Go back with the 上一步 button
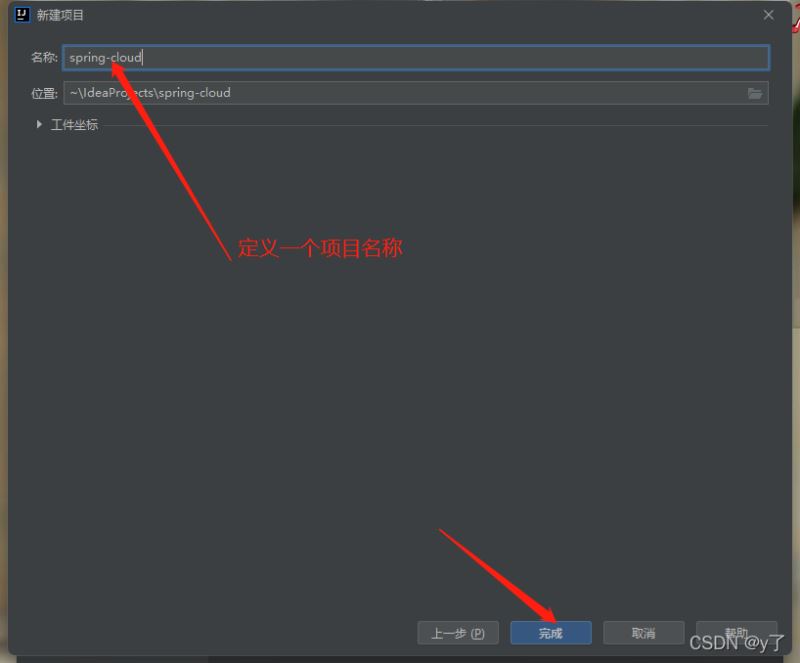The image size is (800, 663). pyautogui.click(x=457, y=633)
